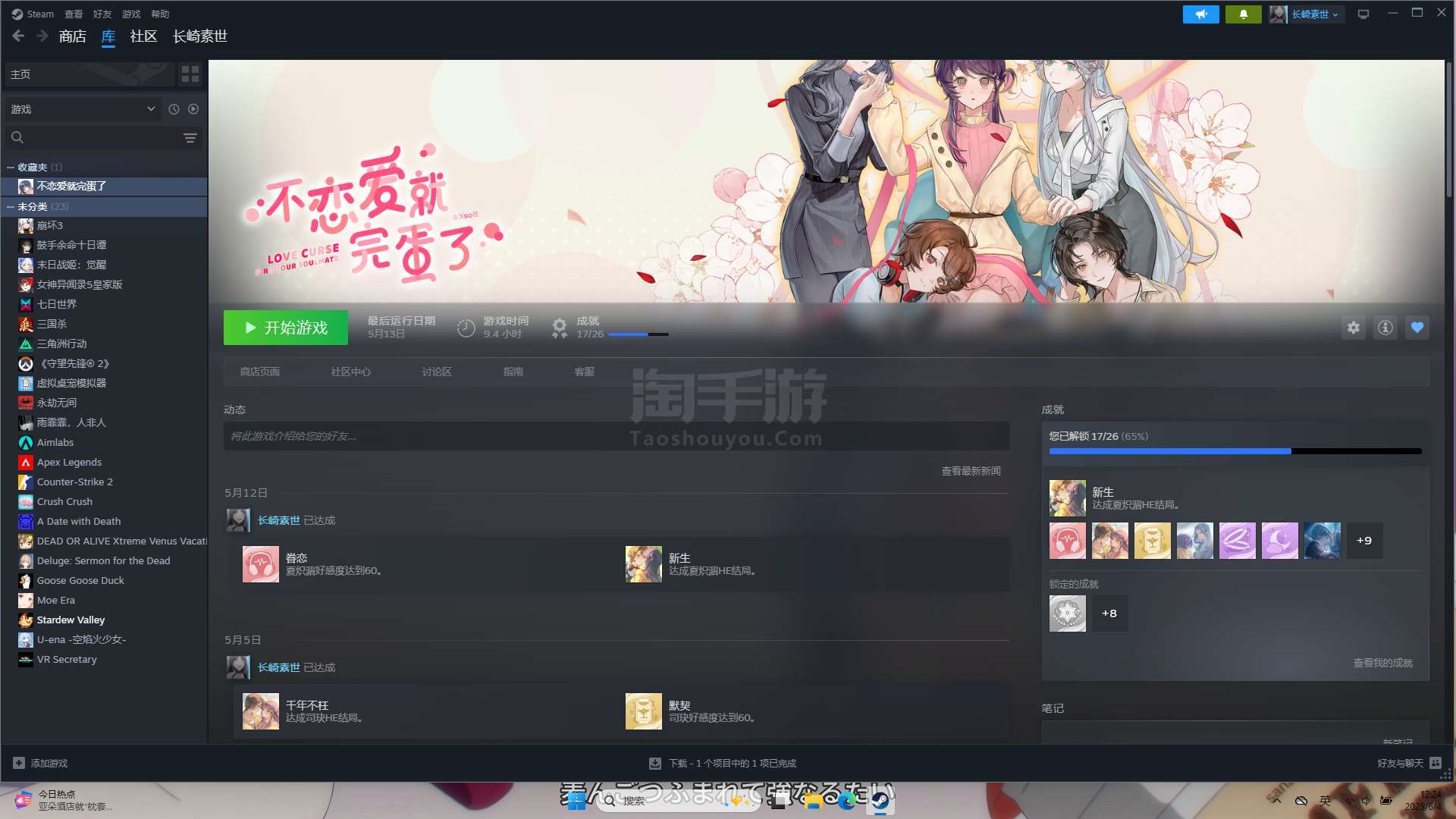
Task: Open Microsoft Edge from the taskbar
Action: (x=847, y=801)
